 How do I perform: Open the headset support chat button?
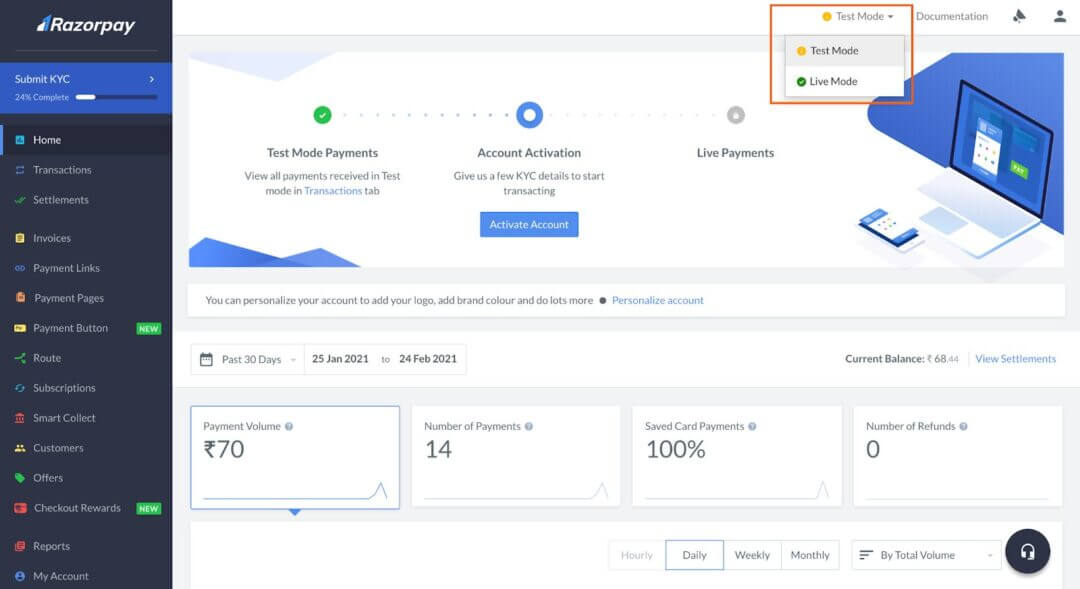(x=1027, y=552)
